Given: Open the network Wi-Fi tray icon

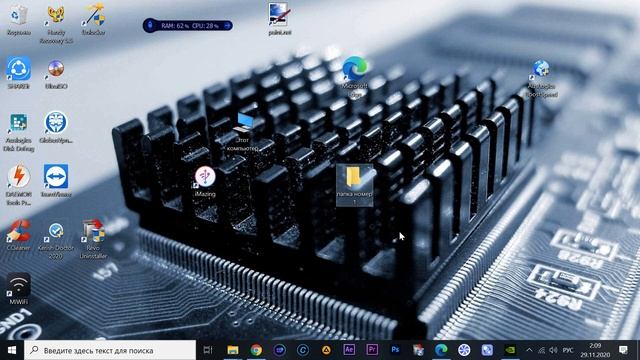Looking at the screenshot, I should pyautogui.click(x=541, y=350).
